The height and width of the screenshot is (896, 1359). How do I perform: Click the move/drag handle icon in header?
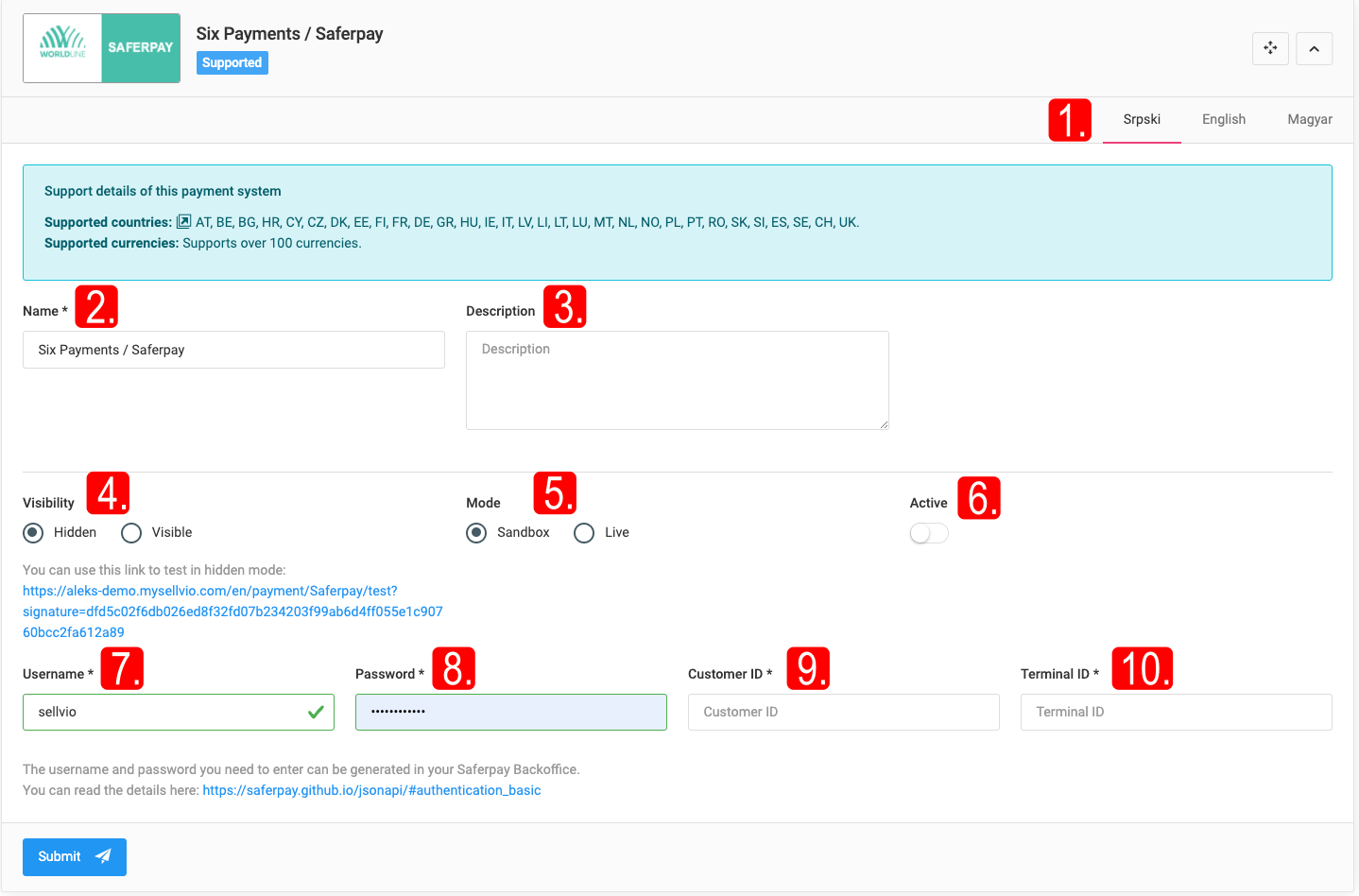click(1270, 48)
